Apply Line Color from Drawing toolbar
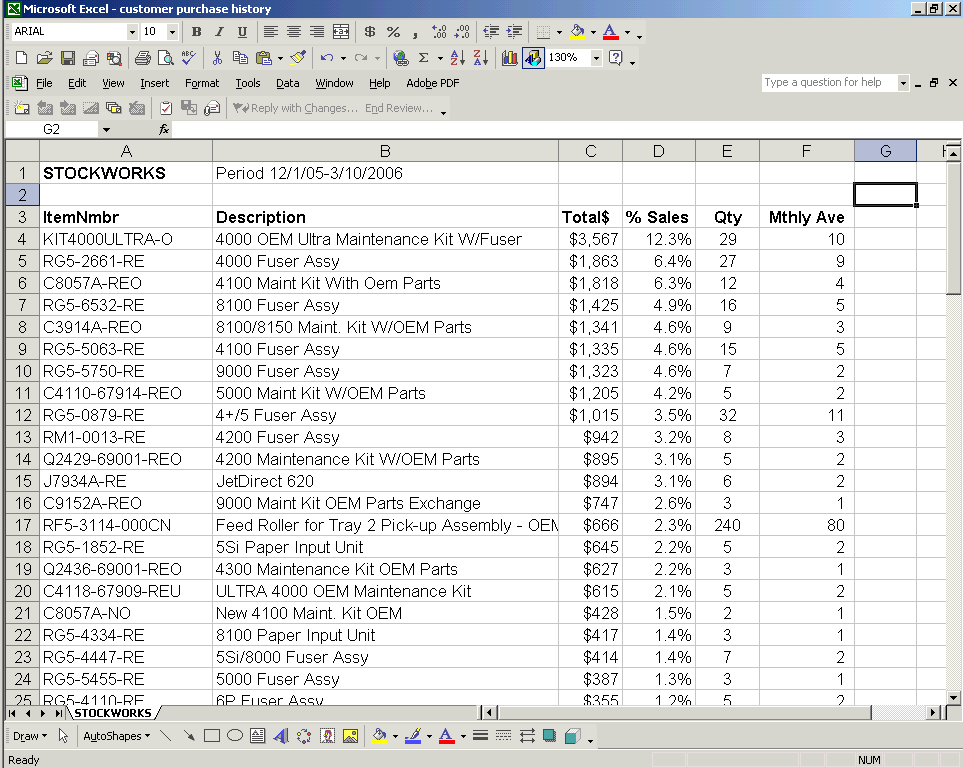This screenshot has height=768, width=963. (413, 736)
